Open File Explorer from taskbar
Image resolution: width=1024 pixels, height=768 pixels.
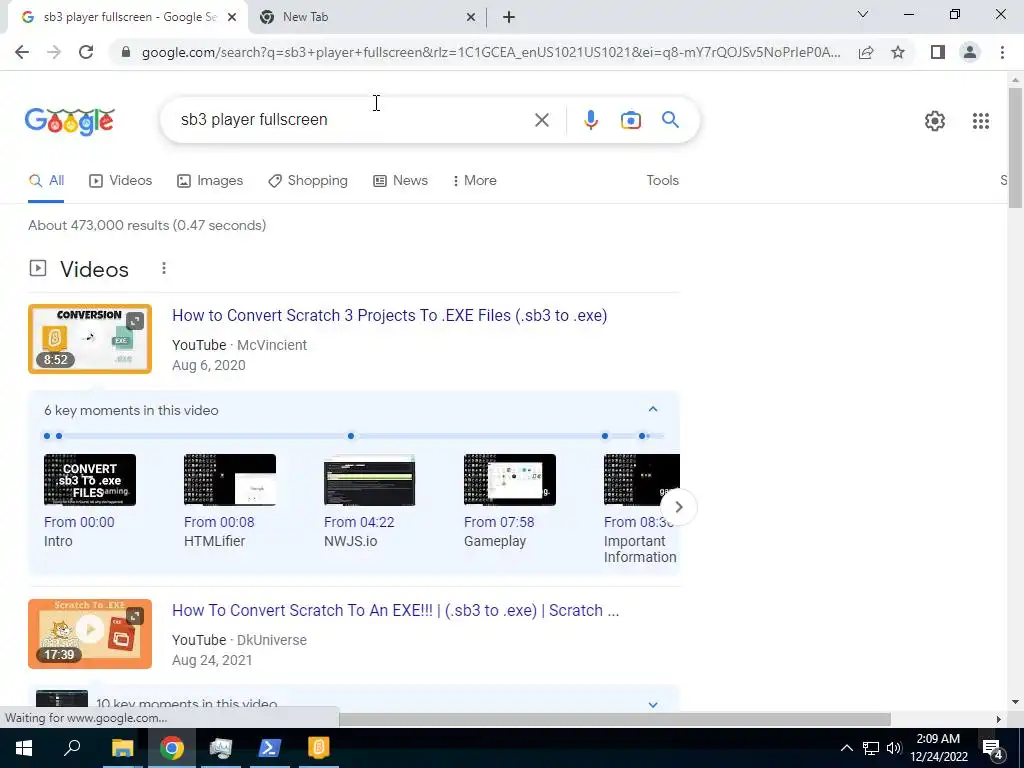(122, 748)
